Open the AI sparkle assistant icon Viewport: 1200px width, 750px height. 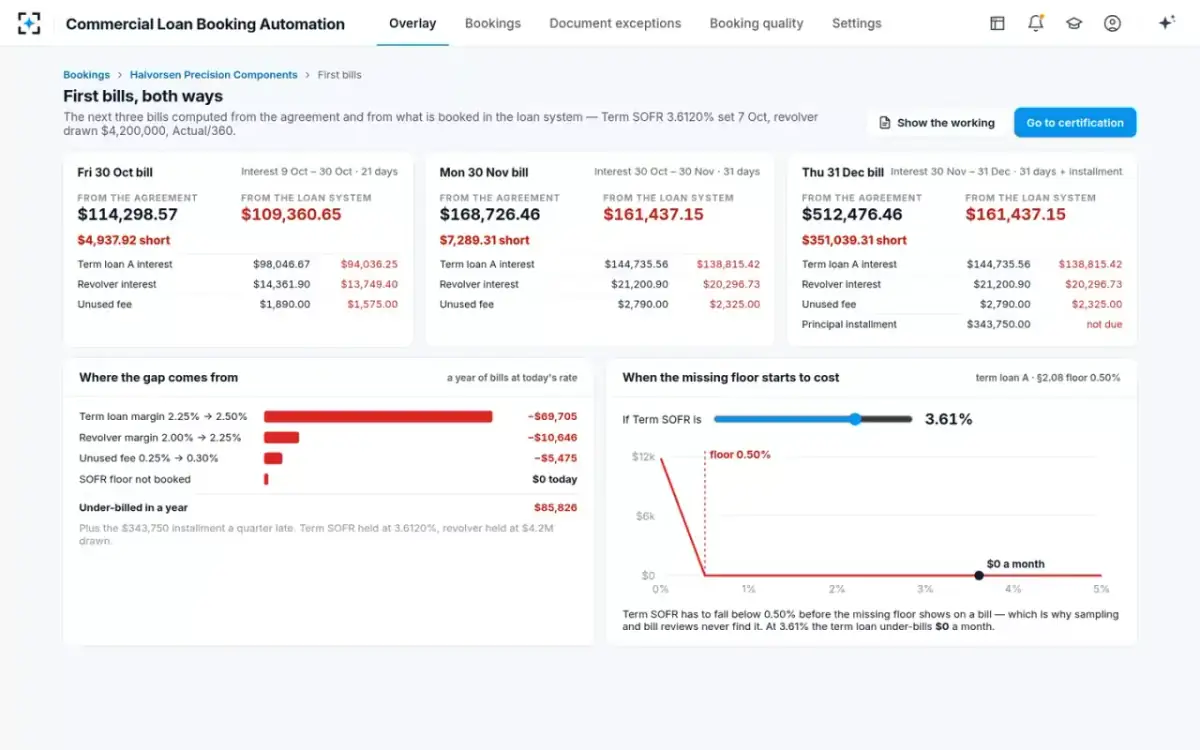pos(1166,23)
